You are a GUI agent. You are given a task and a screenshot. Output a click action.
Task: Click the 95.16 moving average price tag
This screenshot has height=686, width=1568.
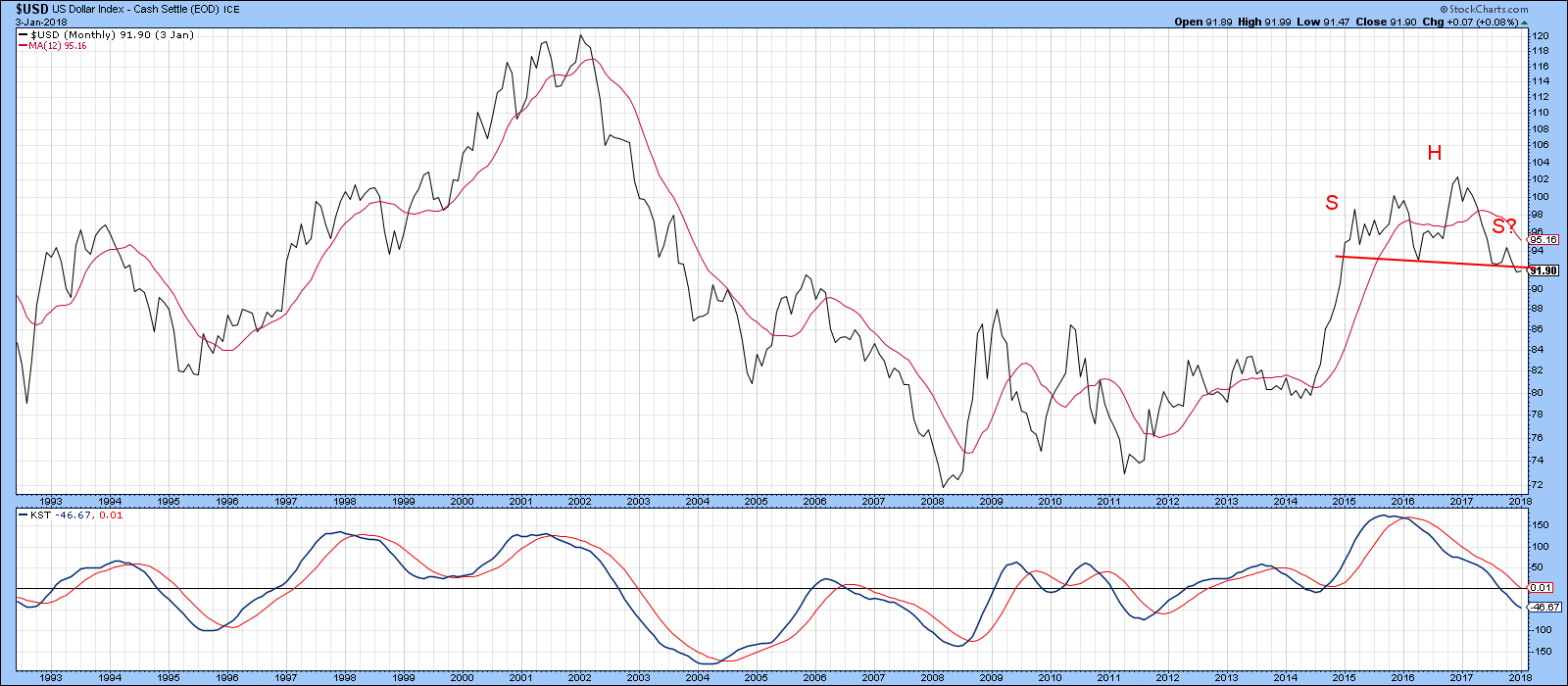(1543, 239)
